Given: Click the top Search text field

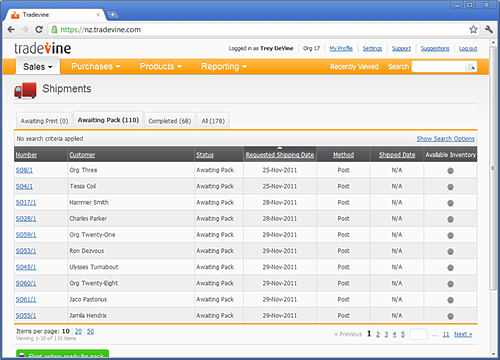Looking at the screenshot, I should coord(439,67).
